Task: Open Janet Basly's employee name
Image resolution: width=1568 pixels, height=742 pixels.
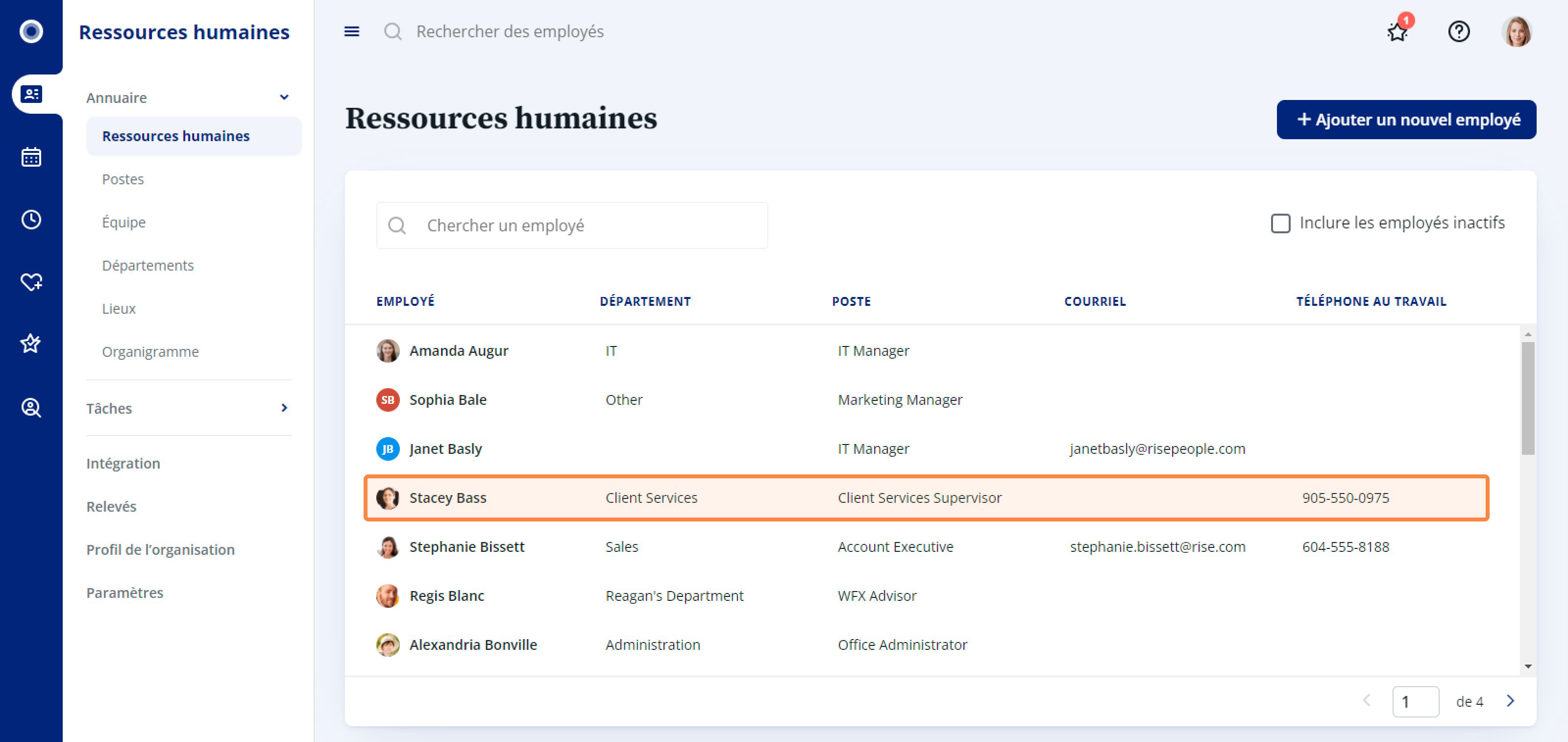Action: point(445,449)
